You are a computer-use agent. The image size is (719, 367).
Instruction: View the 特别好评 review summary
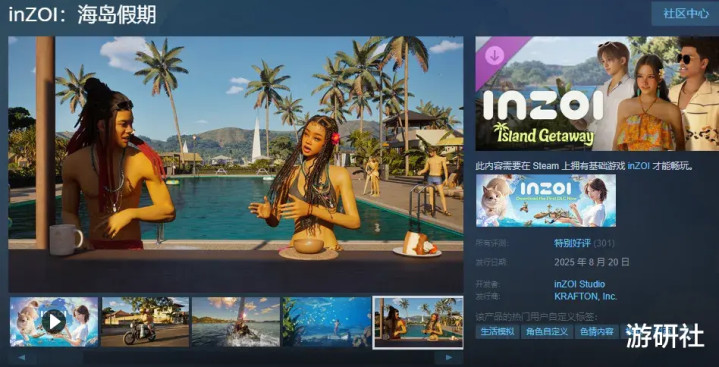(x=572, y=243)
